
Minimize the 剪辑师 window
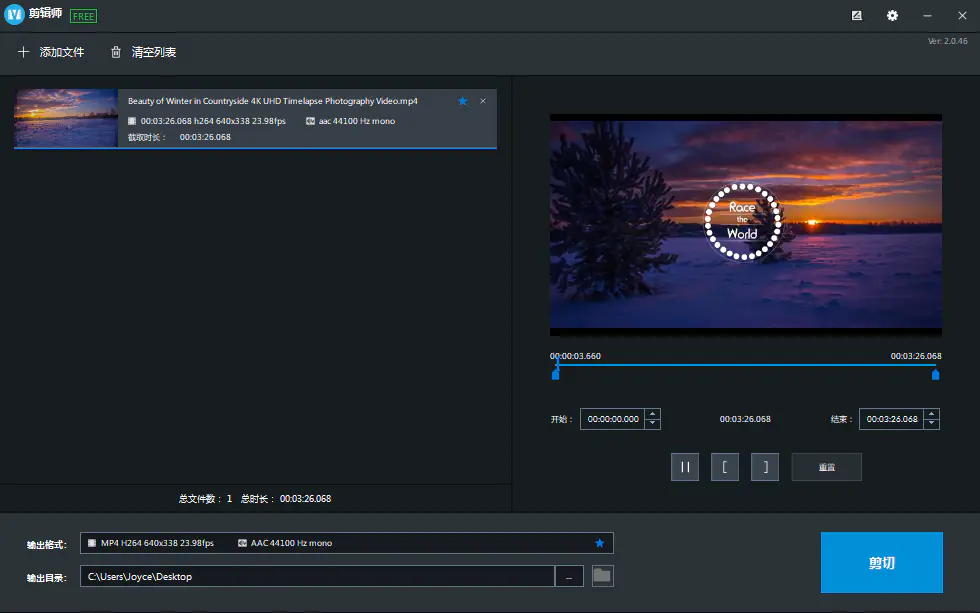928,16
